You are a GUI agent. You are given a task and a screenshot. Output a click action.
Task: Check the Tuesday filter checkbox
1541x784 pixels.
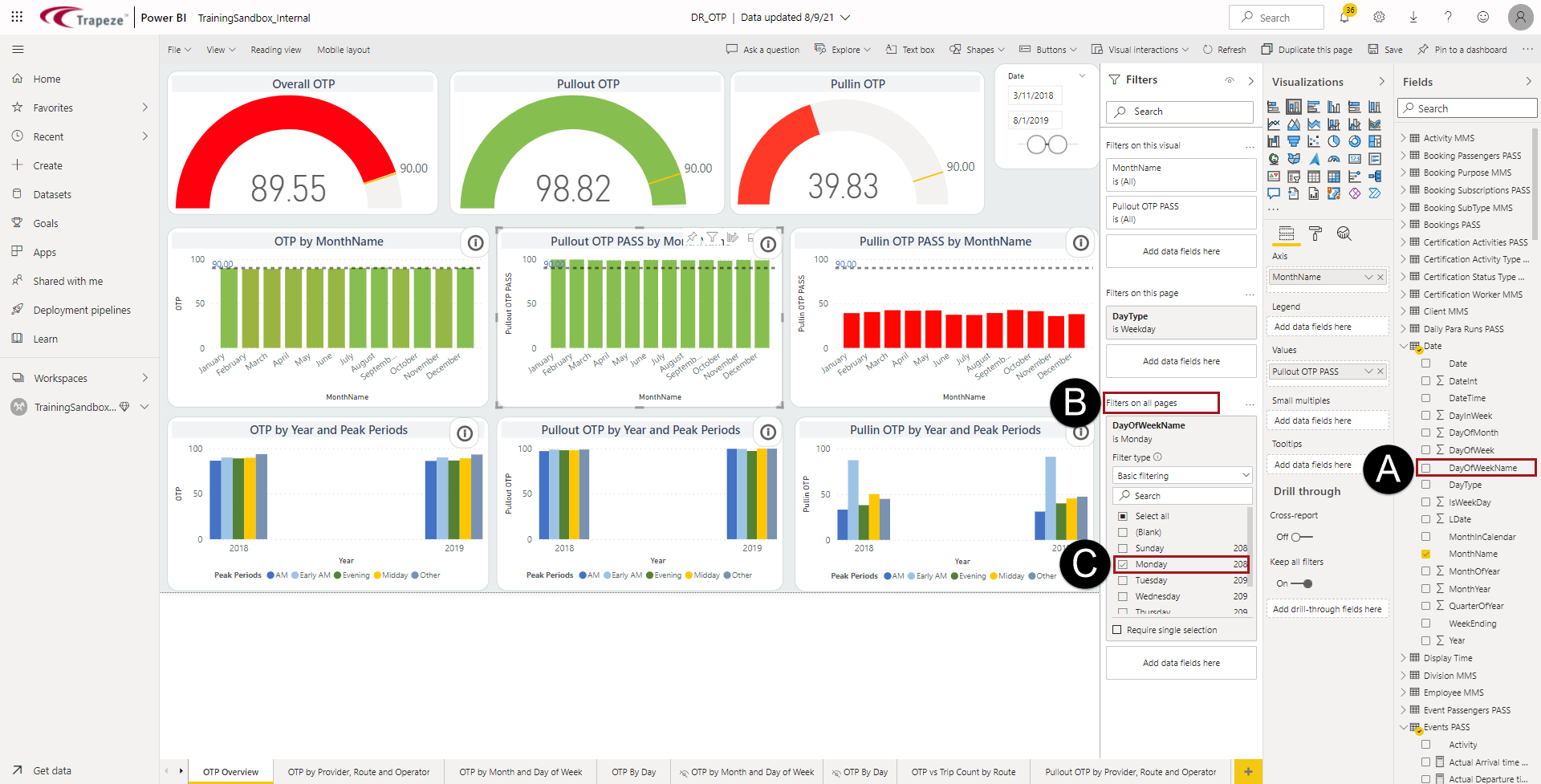pyautogui.click(x=1123, y=580)
